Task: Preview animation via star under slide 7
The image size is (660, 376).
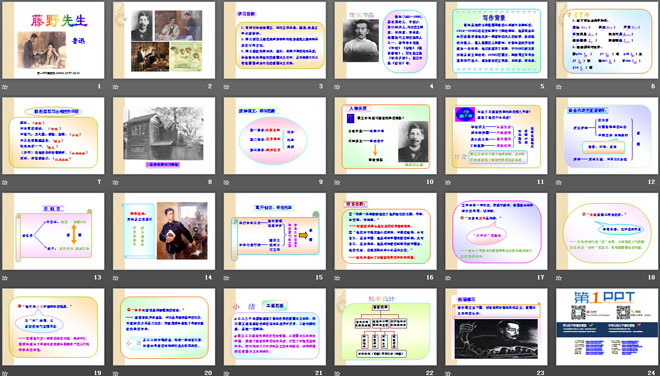Action: [x=5, y=183]
